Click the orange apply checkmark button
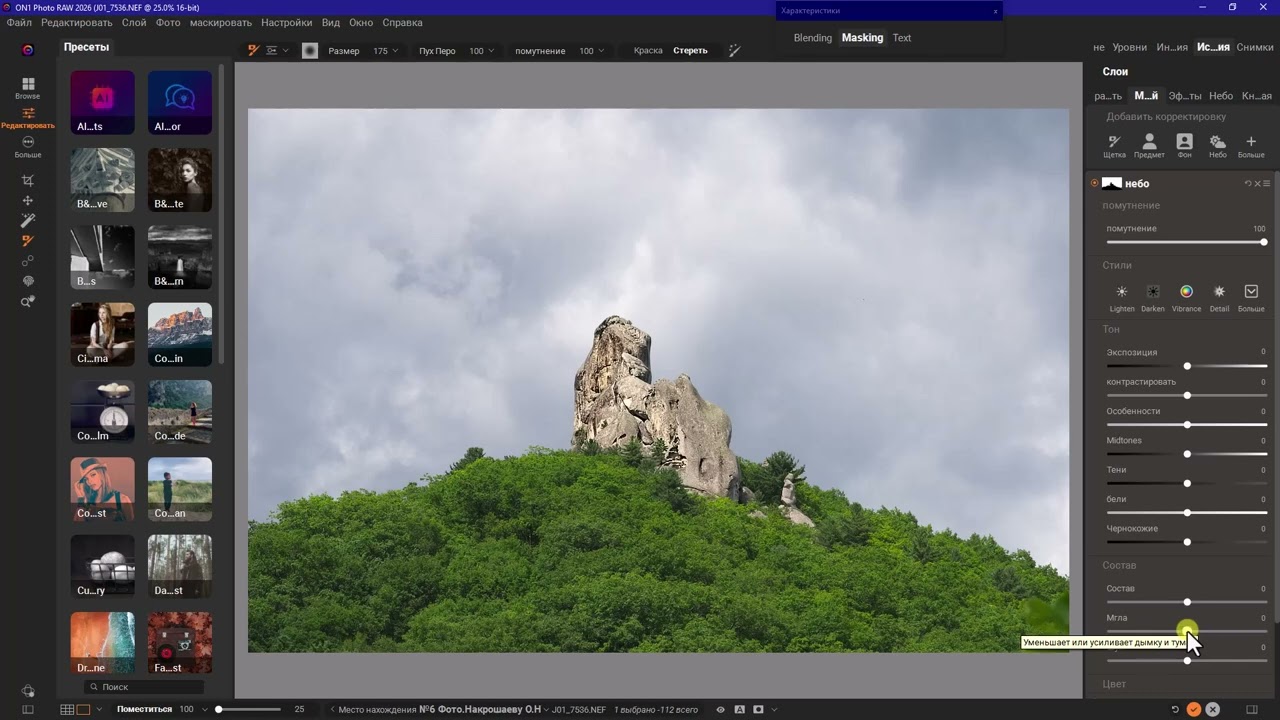This screenshot has height=720, width=1280. [x=1193, y=709]
